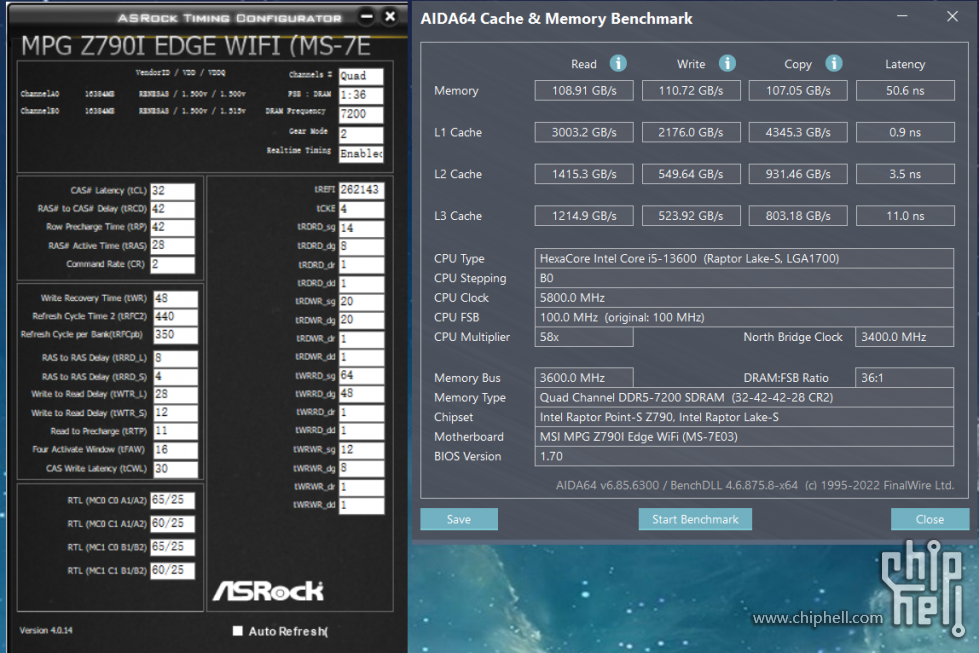Select the Write Recovery Time (tWR) field
979x653 pixels.
[175, 298]
